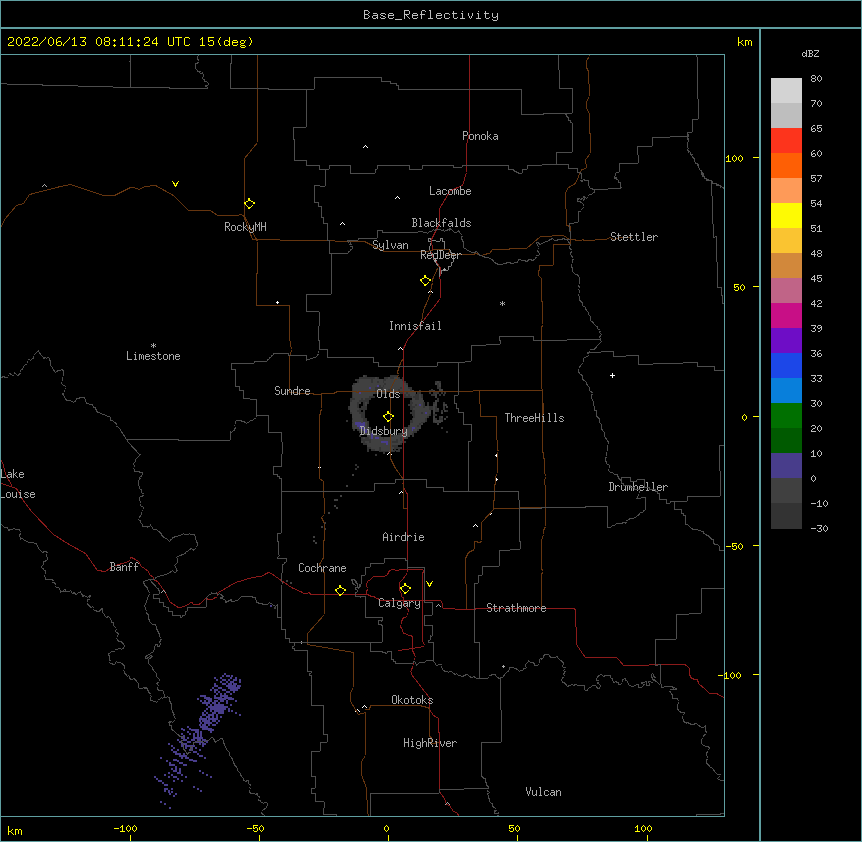Click the Lacombe city label
The height and width of the screenshot is (842, 862).
point(450,191)
